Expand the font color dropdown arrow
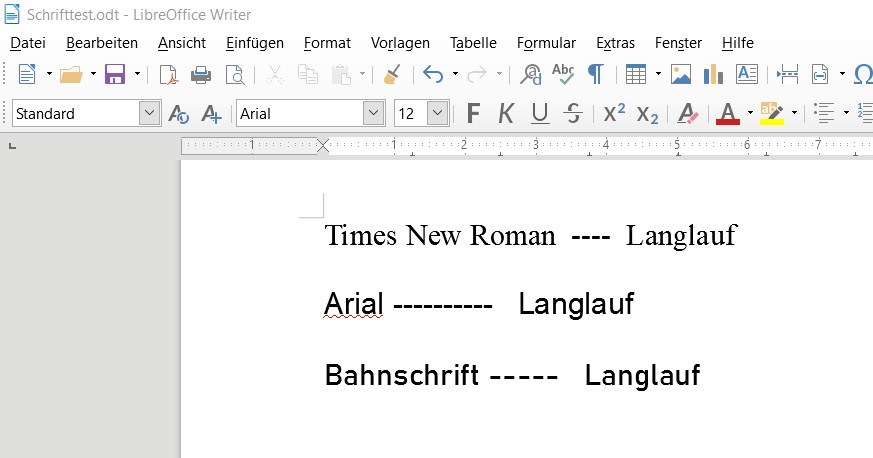 tap(750, 114)
